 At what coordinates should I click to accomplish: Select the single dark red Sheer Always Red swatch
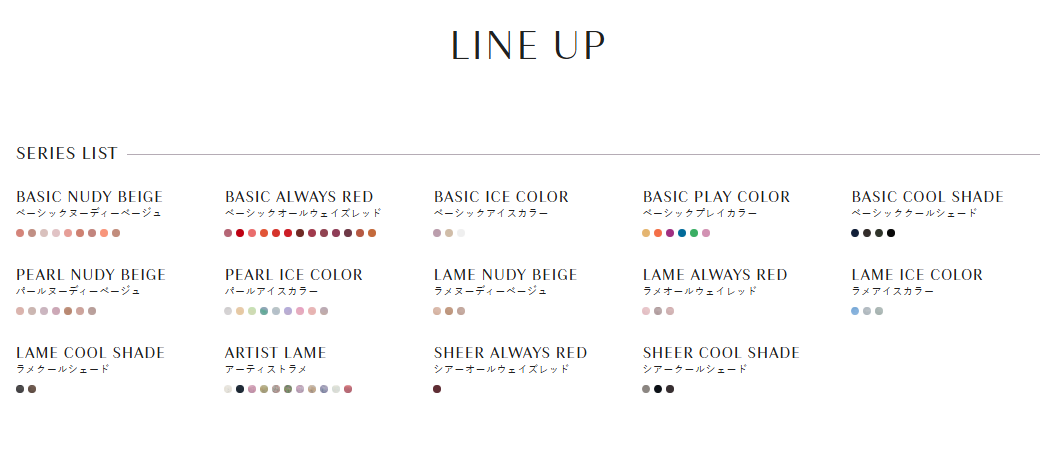(x=437, y=389)
